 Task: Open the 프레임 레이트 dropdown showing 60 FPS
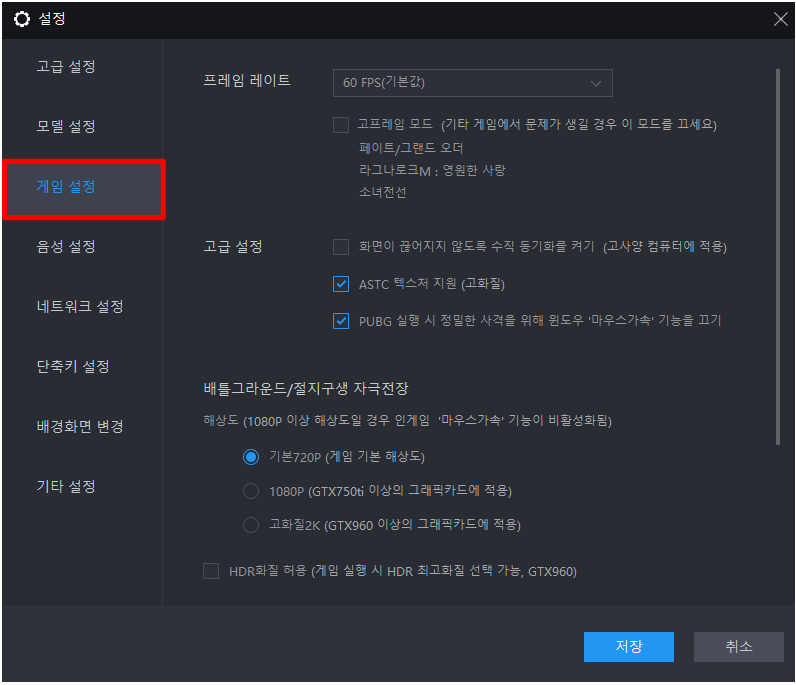[473, 83]
